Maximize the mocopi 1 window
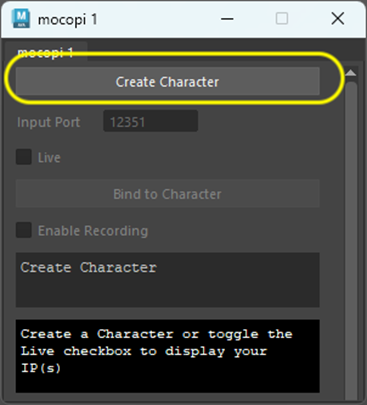The width and height of the screenshot is (367, 405). [282, 19]
